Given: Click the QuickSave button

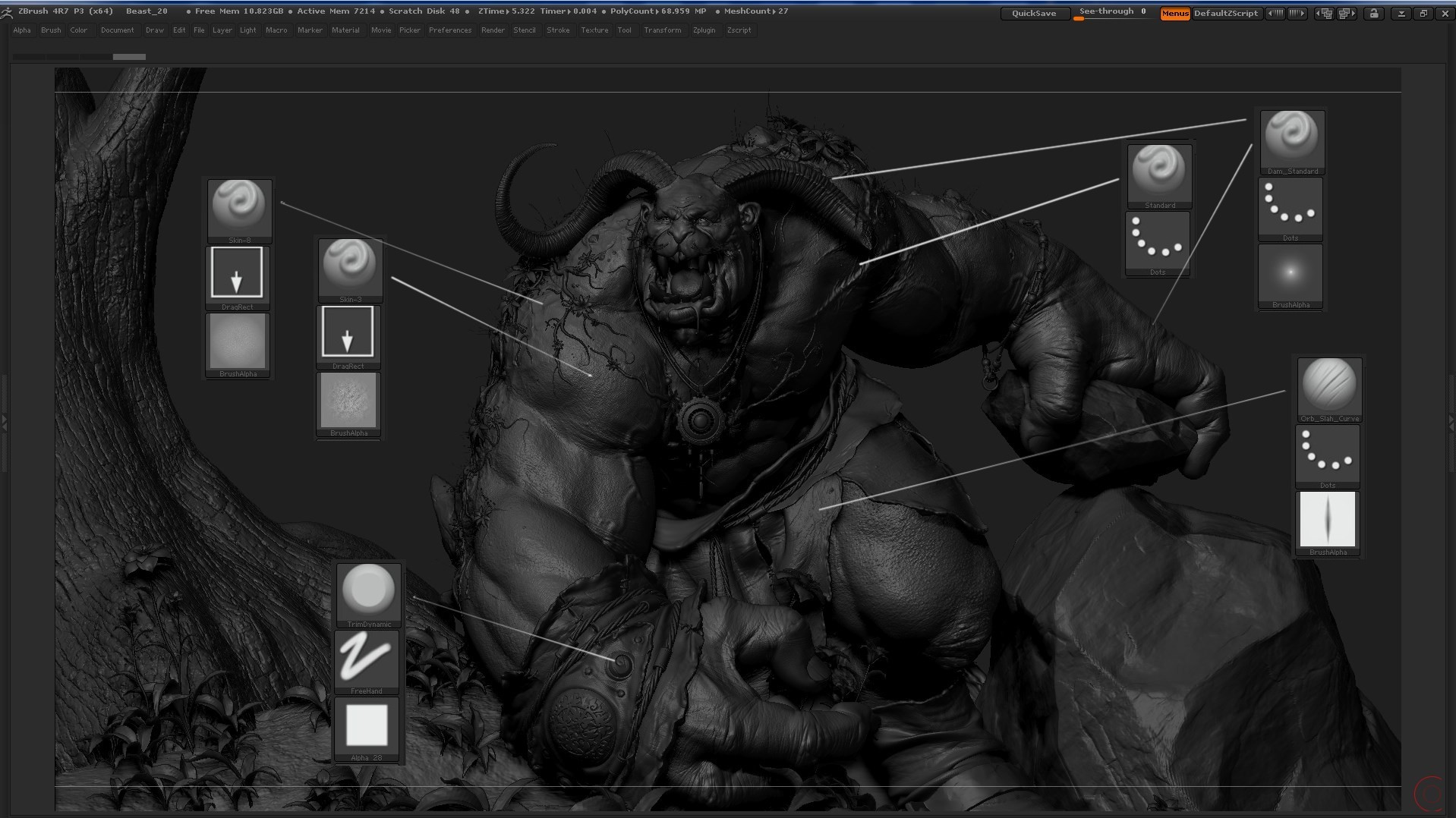Looking at the screenshot, I should (x=1034, y=14).
